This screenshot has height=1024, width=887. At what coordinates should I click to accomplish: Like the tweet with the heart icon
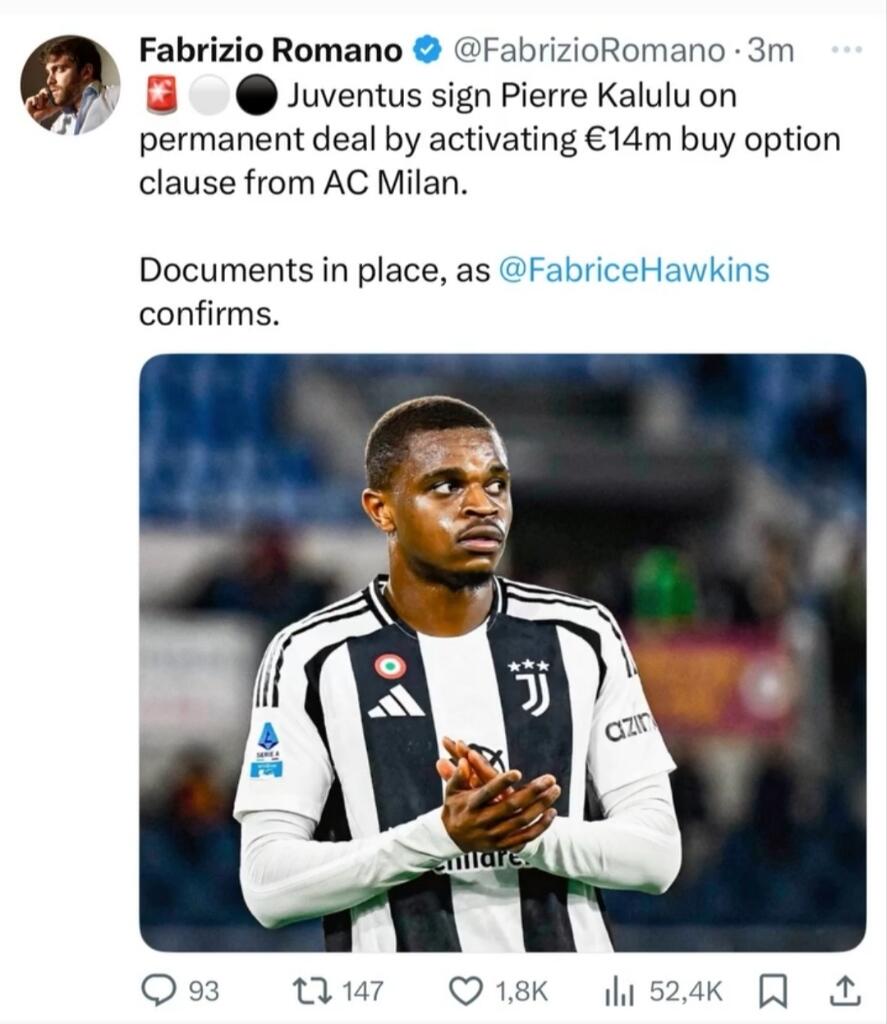coord(465,990)
